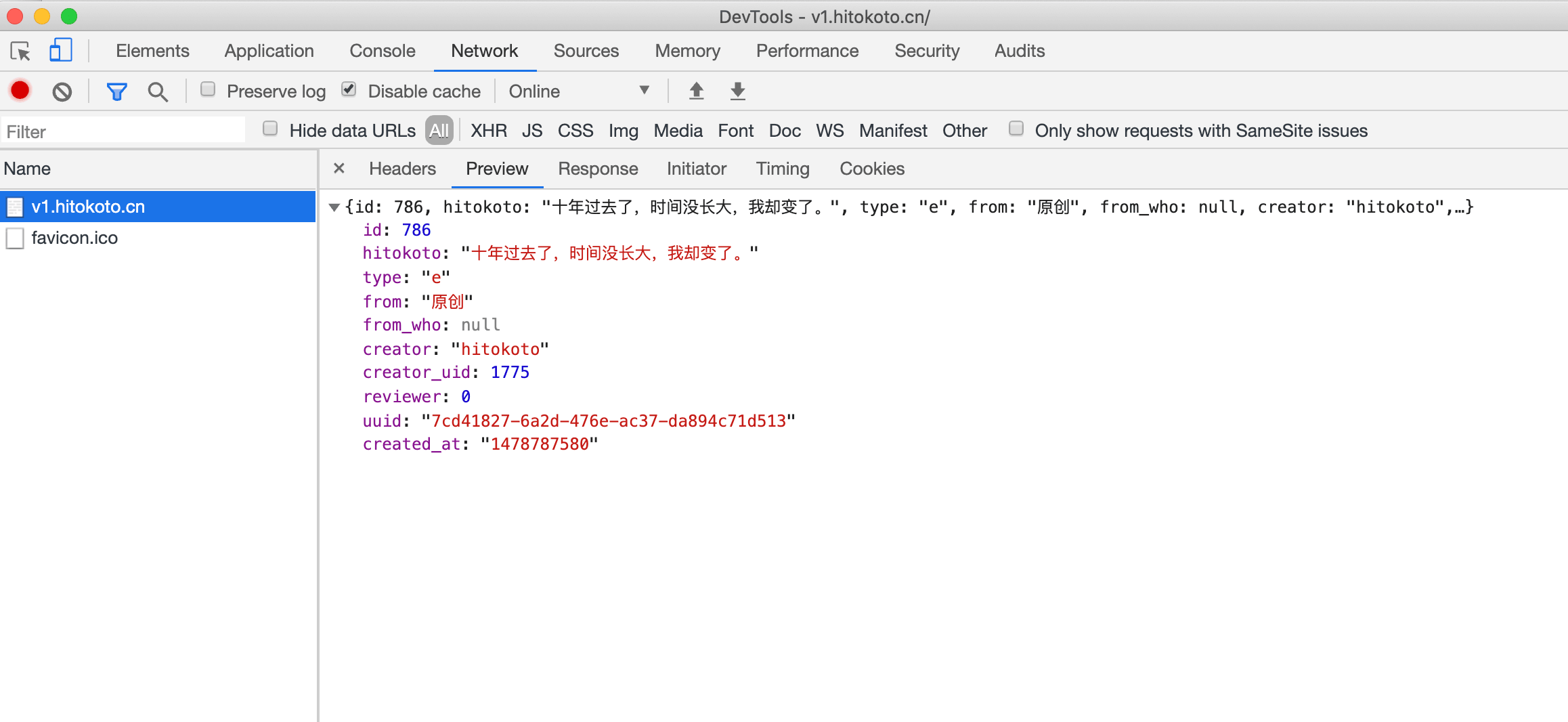Filter requests by Font
Screen dimensions: 1568x722
(735, 130)
